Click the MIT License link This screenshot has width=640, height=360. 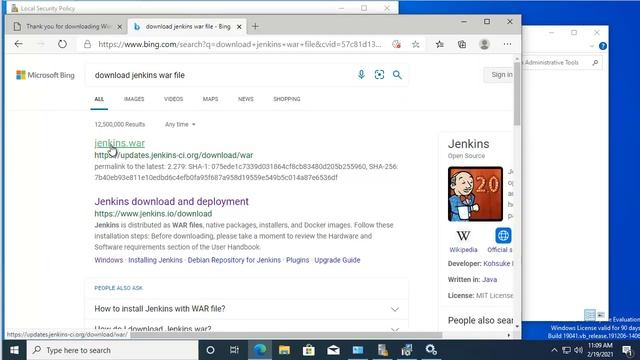494,296
